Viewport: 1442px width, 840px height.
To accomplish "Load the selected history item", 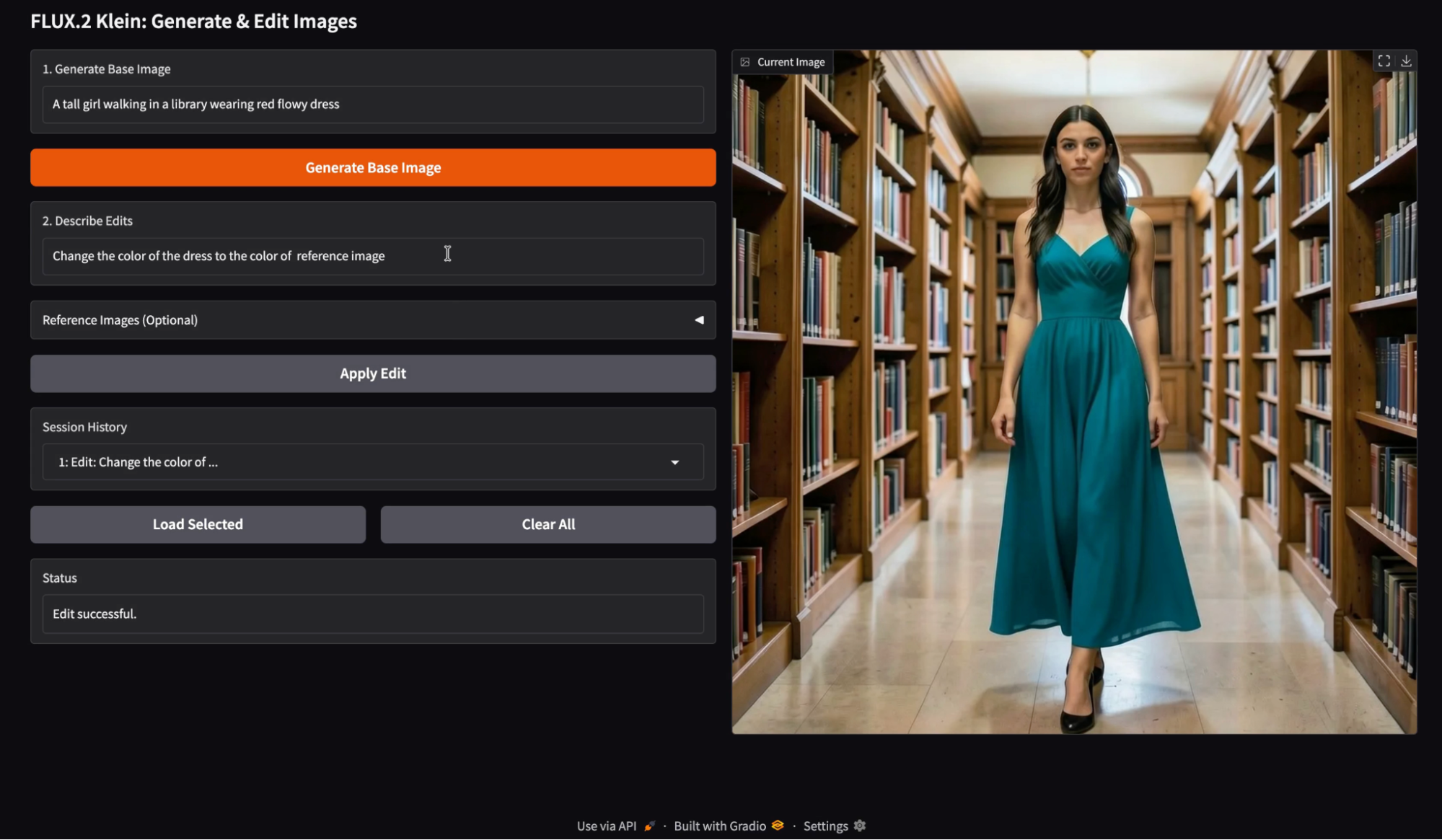I will pos(198,524).
